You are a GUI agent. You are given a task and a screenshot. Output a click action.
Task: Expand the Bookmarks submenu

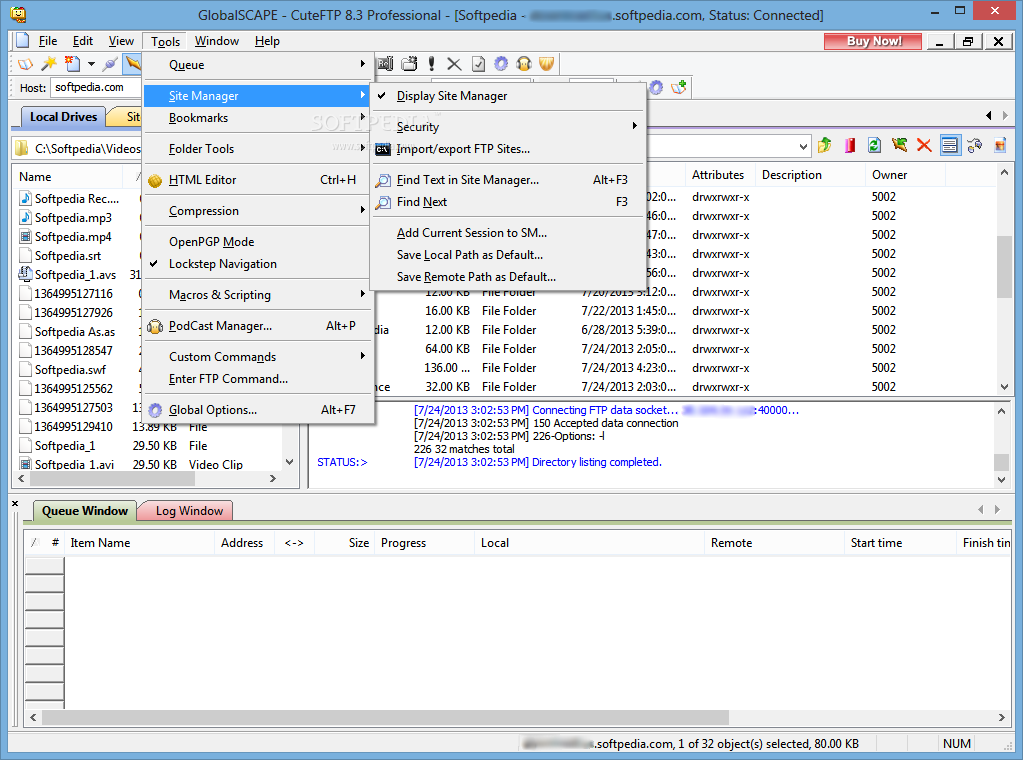coord(258,118)
